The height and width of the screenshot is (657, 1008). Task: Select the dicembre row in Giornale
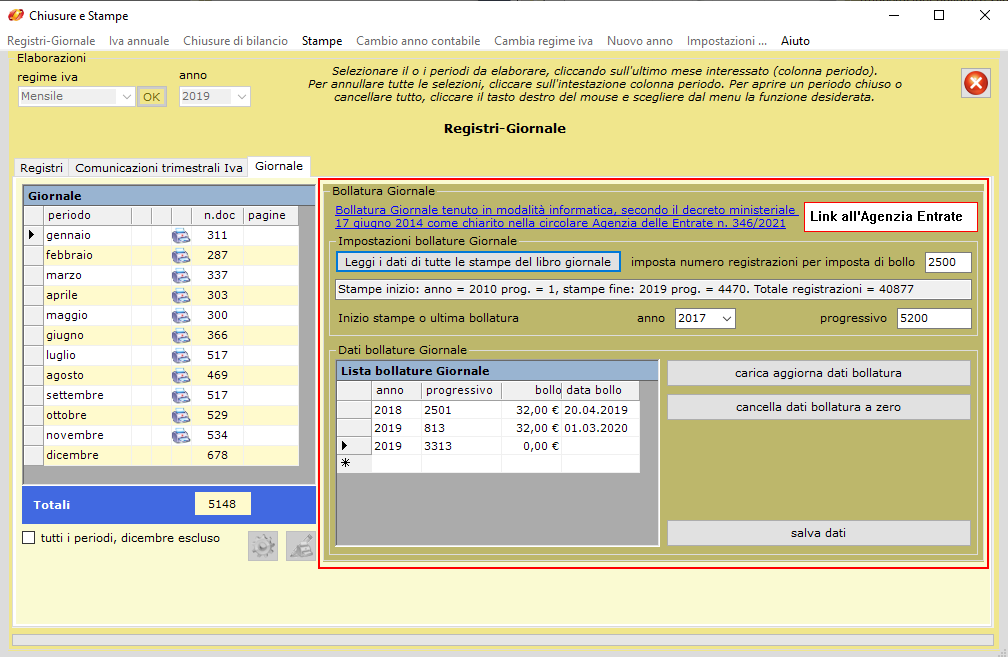tap(72, 455)
